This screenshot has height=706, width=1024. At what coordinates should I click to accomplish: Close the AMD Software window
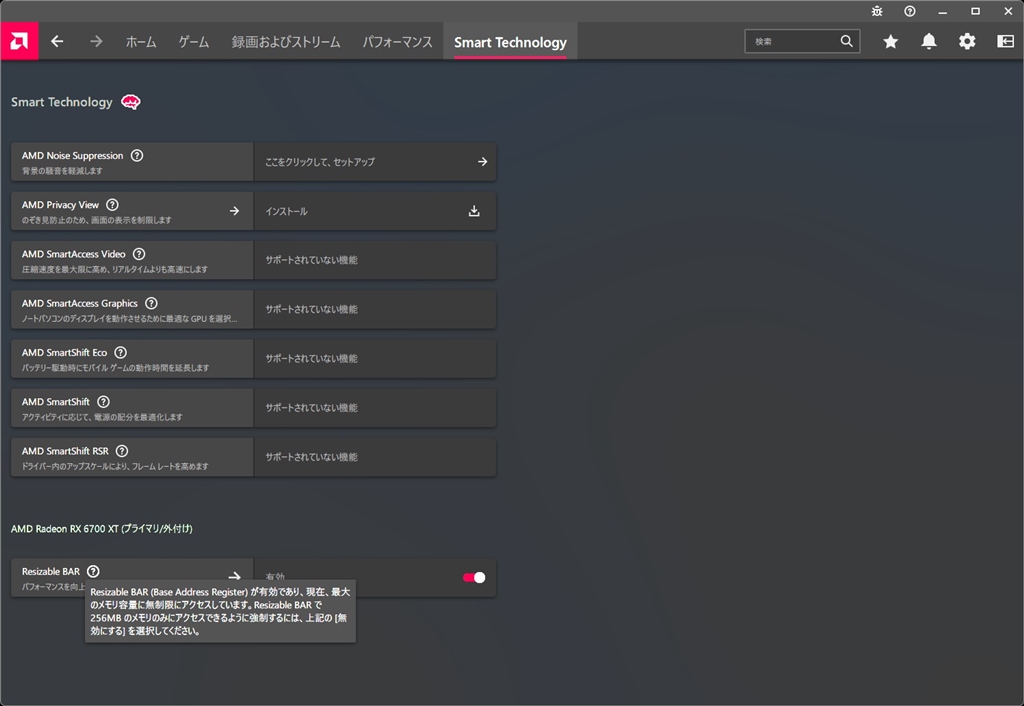1008,11
